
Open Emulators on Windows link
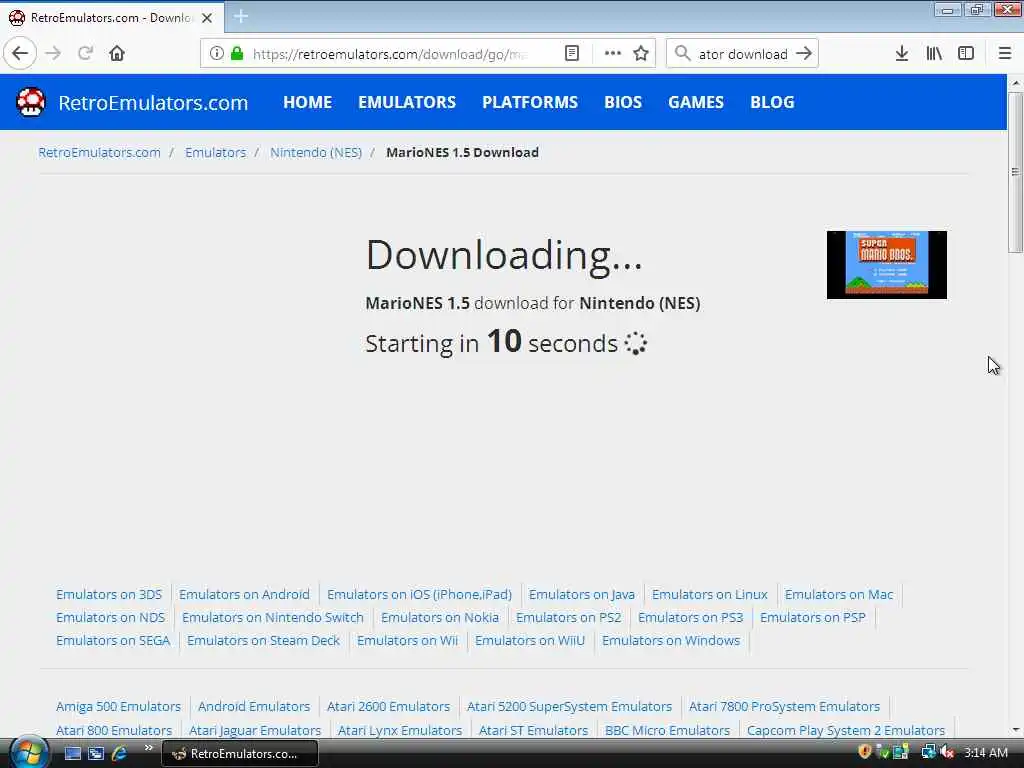(671, 640)
